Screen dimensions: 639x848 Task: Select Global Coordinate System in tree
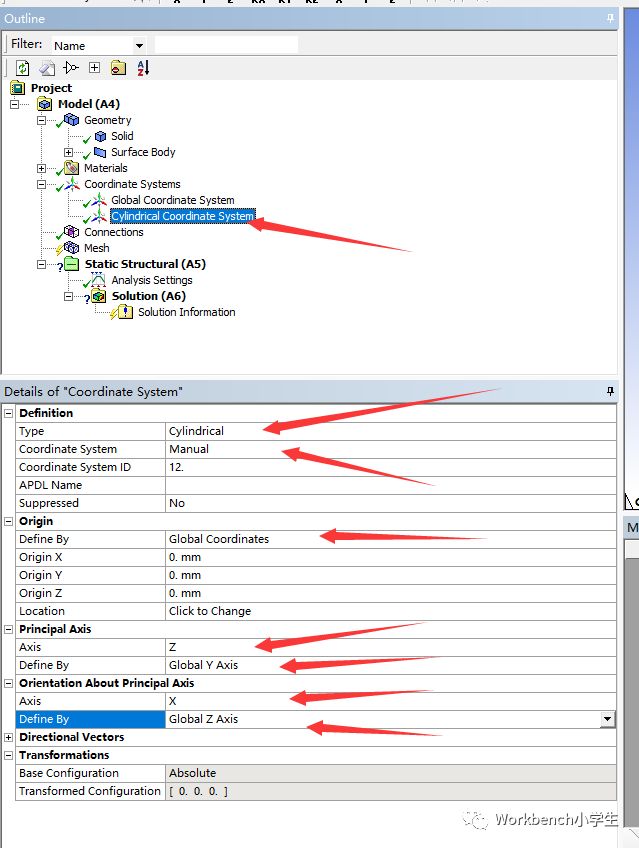click(x=172, y=200)
